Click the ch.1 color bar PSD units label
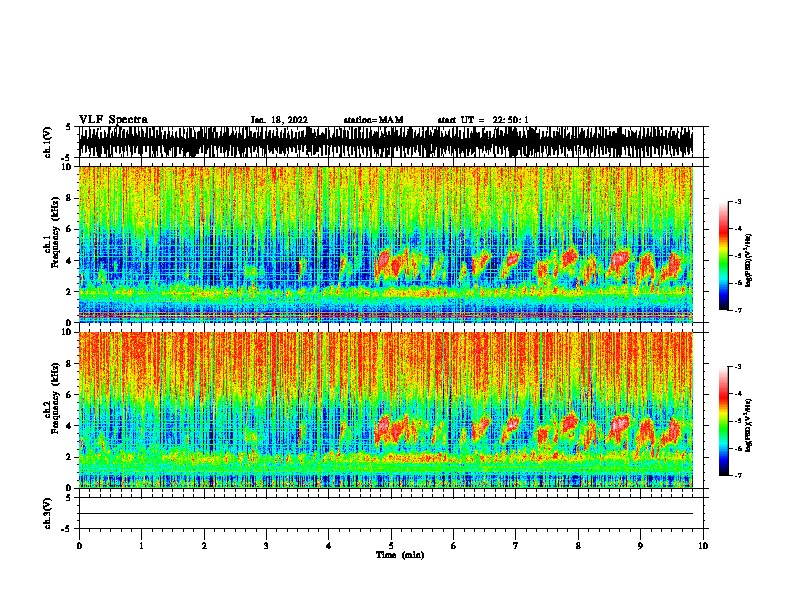 (748, 260)
